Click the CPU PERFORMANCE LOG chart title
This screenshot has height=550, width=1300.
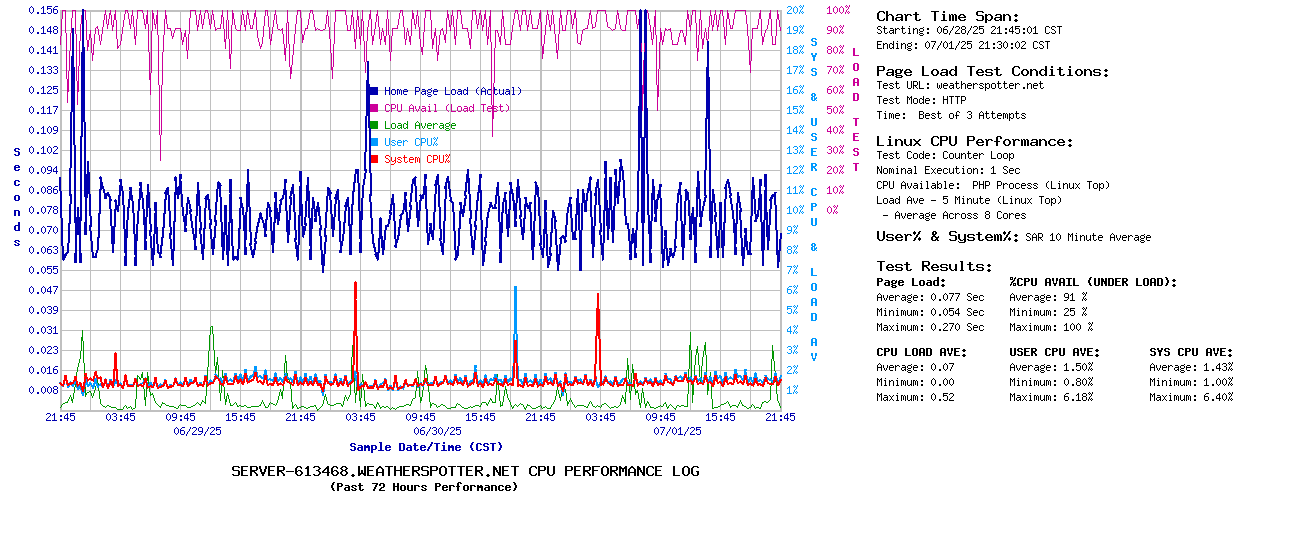pyautogui.click(x=465, y=471)
